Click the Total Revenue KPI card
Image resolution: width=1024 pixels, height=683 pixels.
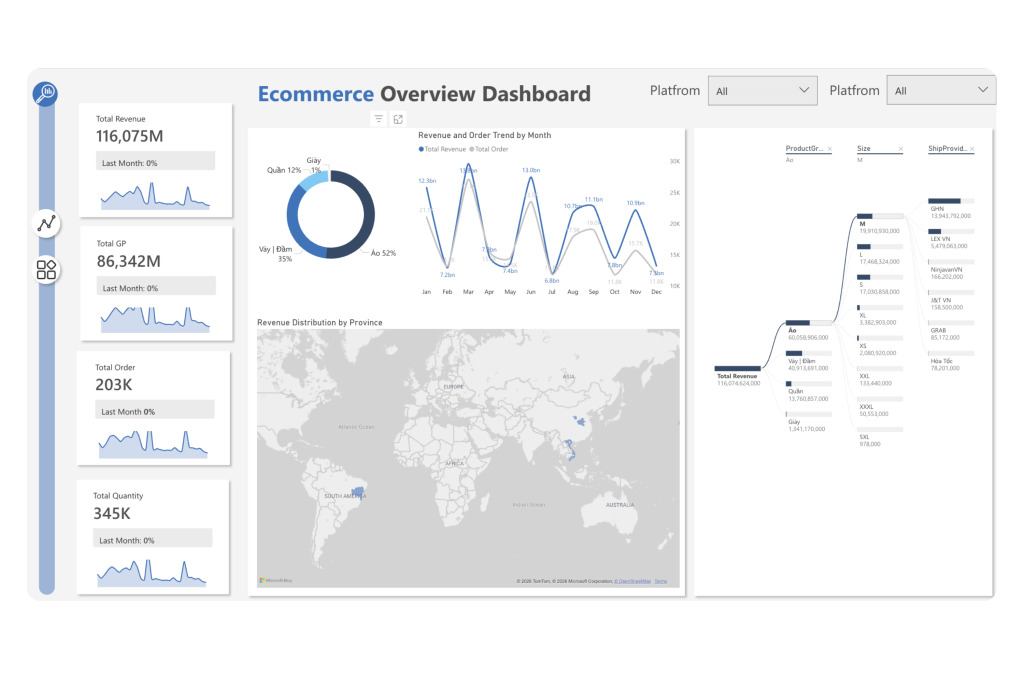pos(155,160)
